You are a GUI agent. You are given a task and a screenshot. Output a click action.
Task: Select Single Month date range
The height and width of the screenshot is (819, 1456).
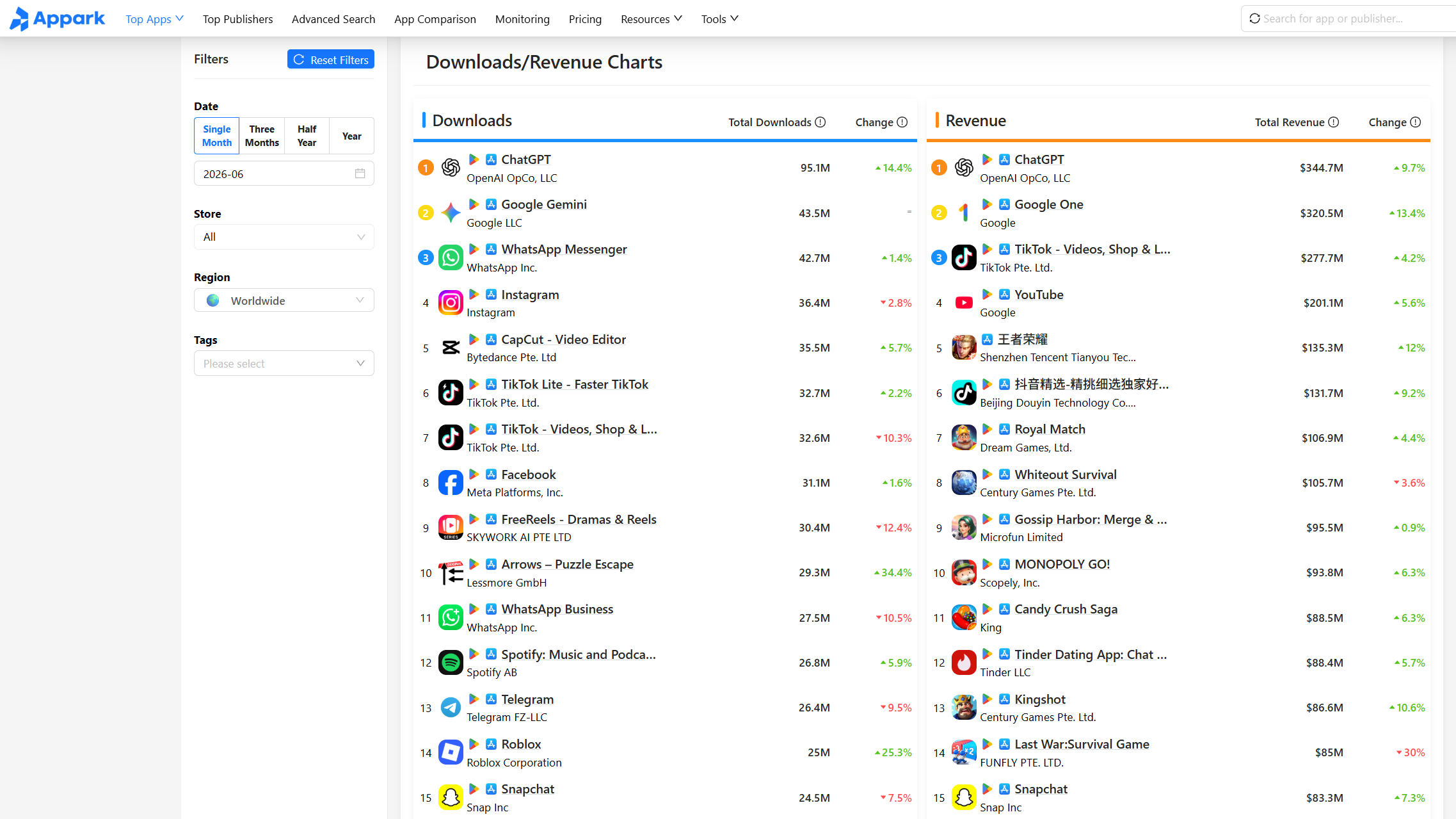[x=217, y=136]
